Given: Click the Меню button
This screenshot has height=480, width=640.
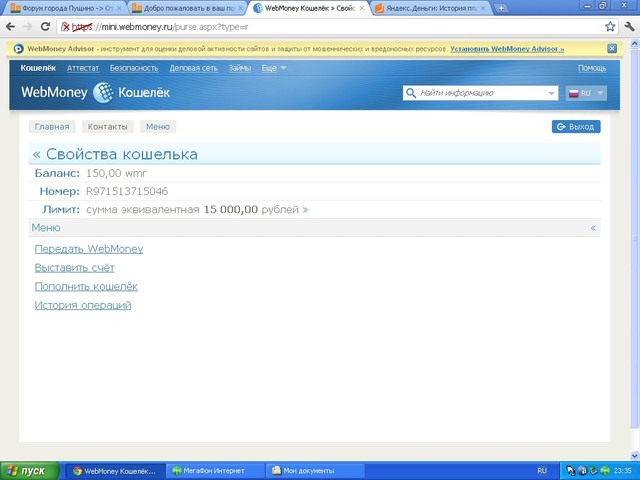Looking at the screenshot, I should point(158,127).
